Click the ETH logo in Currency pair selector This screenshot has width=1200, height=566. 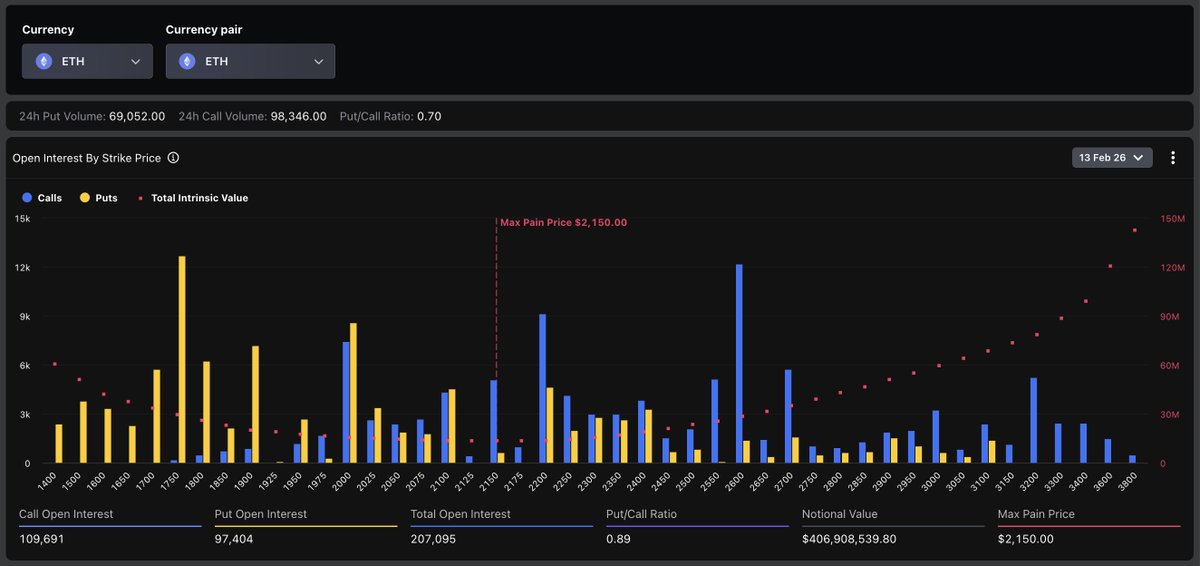pos(187,61)
